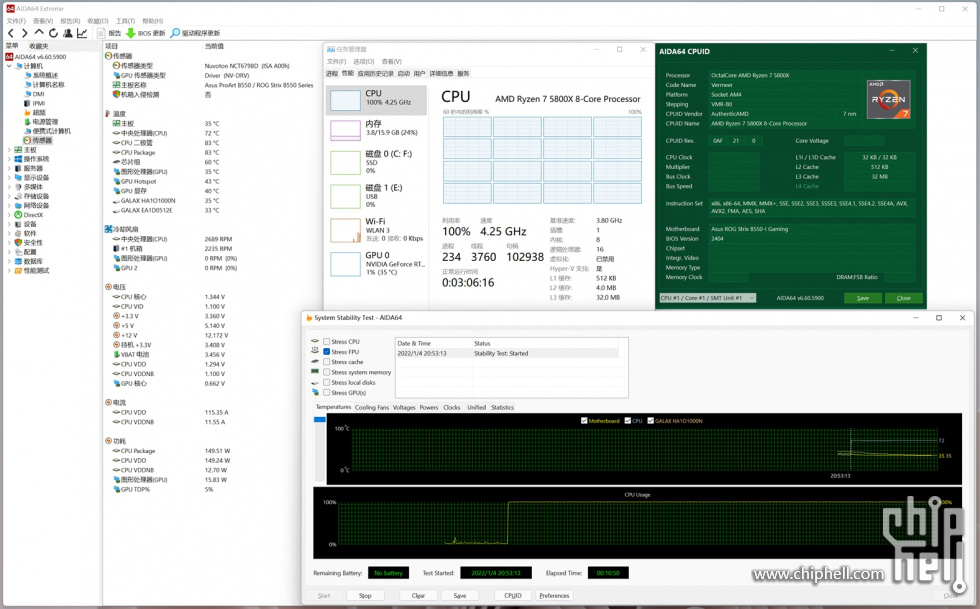Go forward using the AIDA64 toolbar forward arrow
Screen dimensions: 980x609
coord(24,33)
